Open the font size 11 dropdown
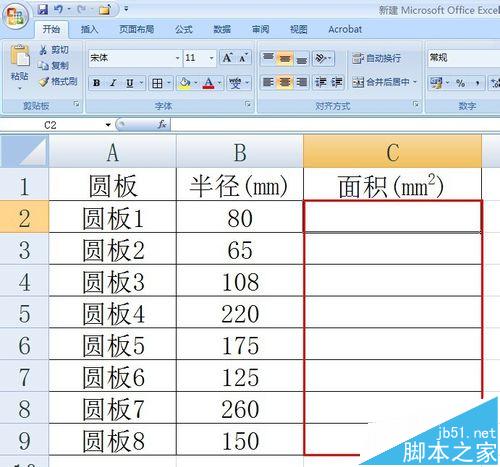The width and height of the screenshot is (500, 467). tap(211, 58)
